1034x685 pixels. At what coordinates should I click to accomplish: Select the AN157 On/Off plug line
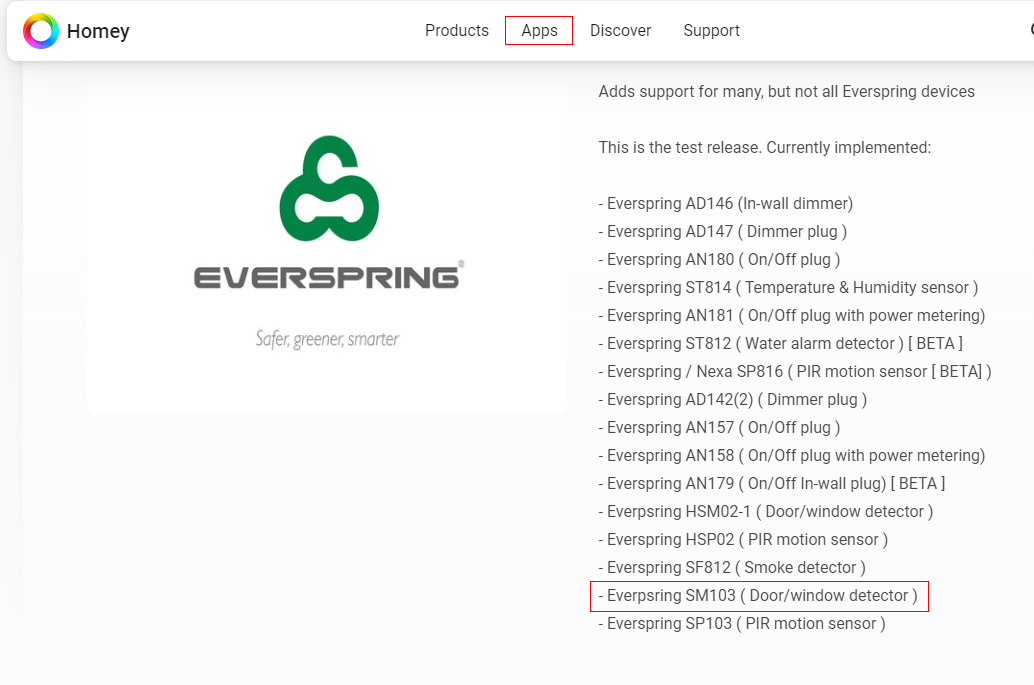719,428
